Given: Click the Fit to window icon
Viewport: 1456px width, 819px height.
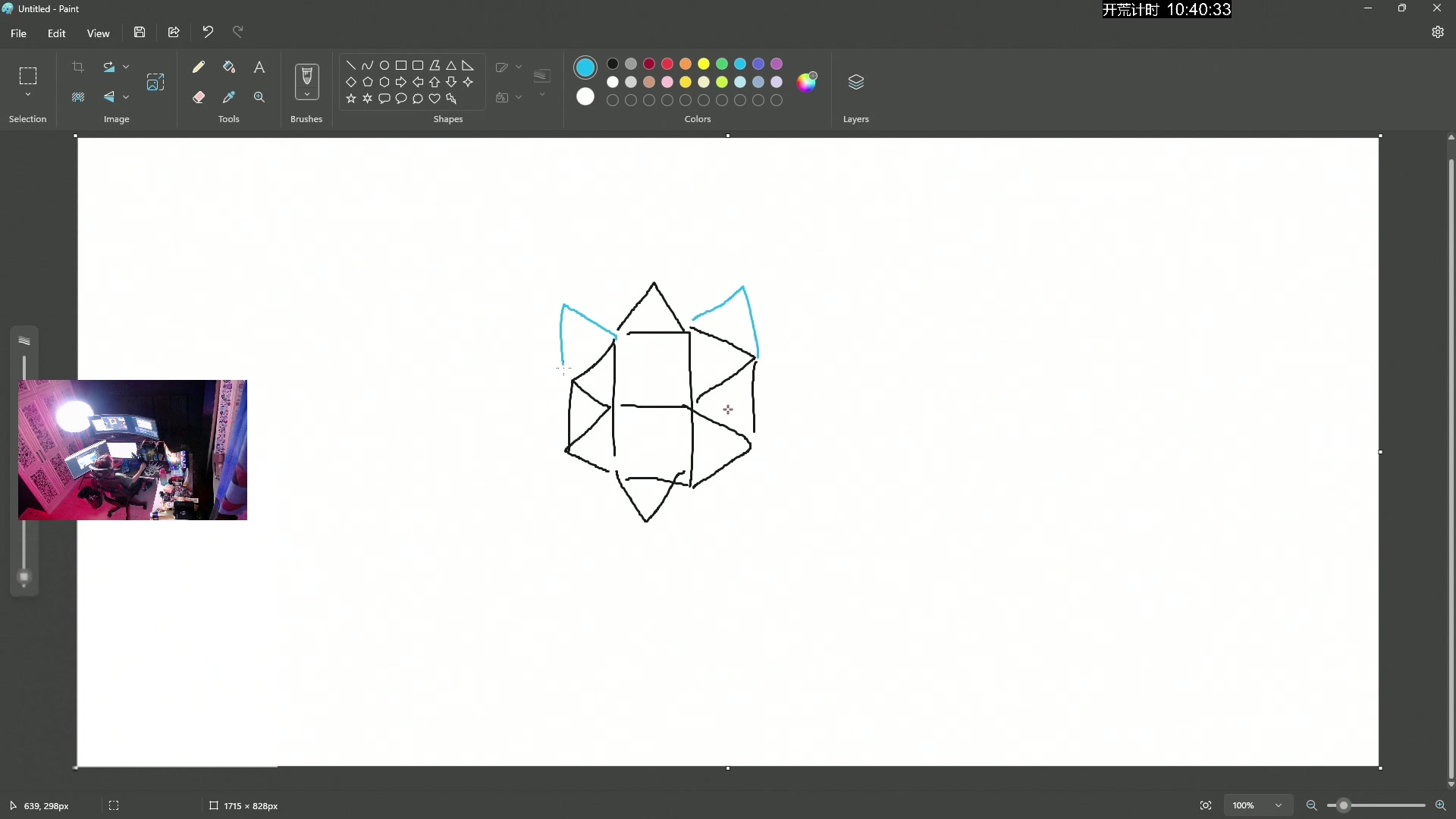Looking at the screenshot, I should point(1206,805).
